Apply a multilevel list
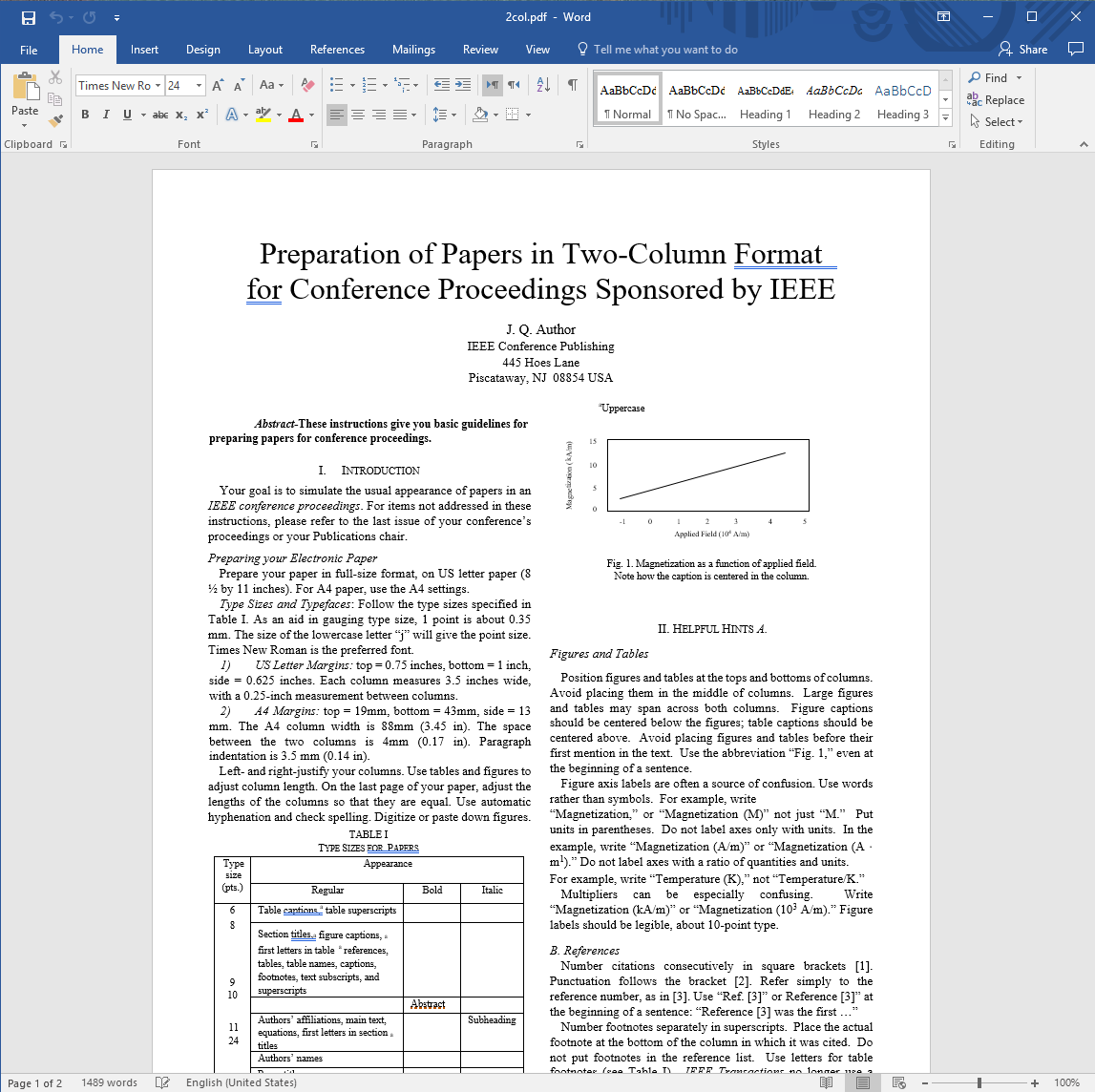The width and height of the screenshot is (1095, 1092). click(x=402, y=85)
